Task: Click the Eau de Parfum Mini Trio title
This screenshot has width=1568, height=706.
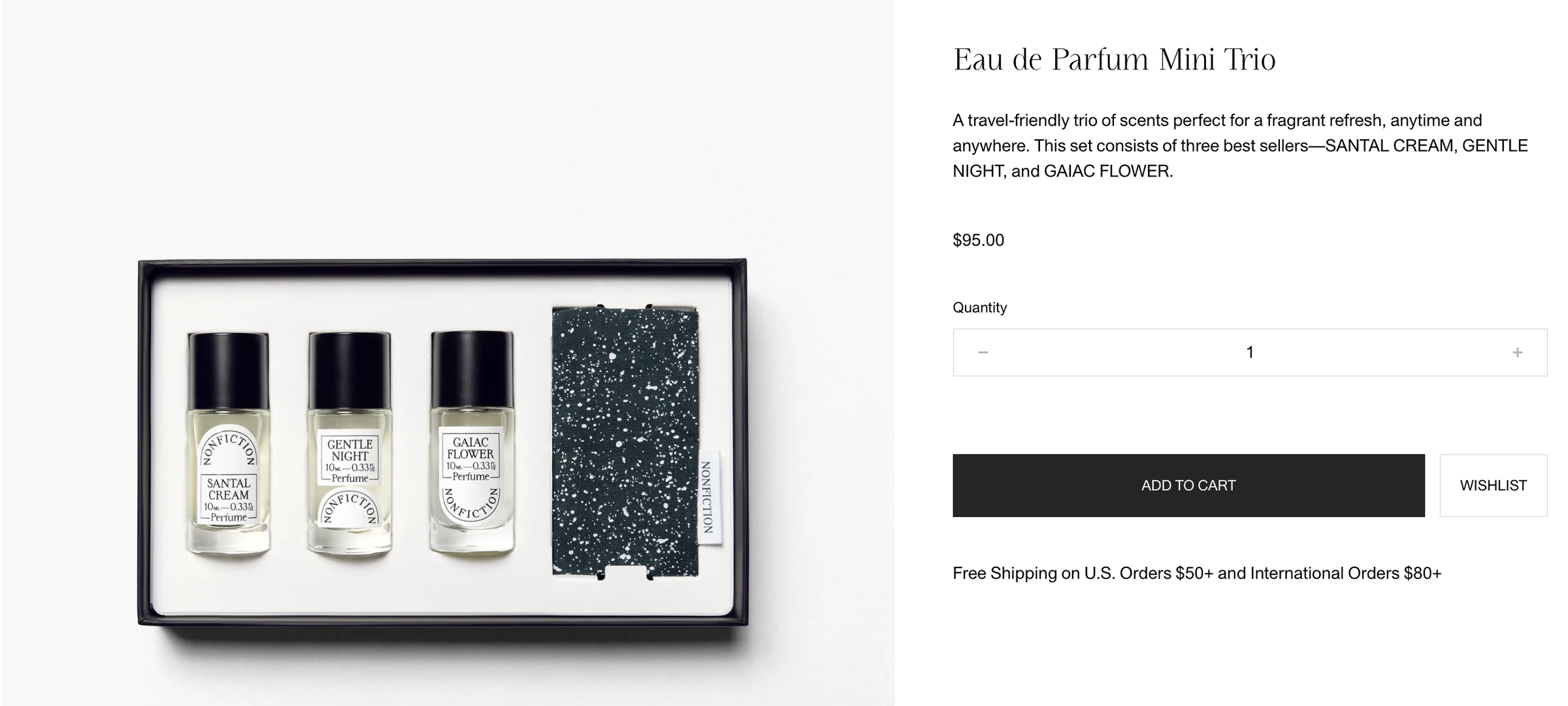Action: pyautogui.click(x=1114, y=60)
